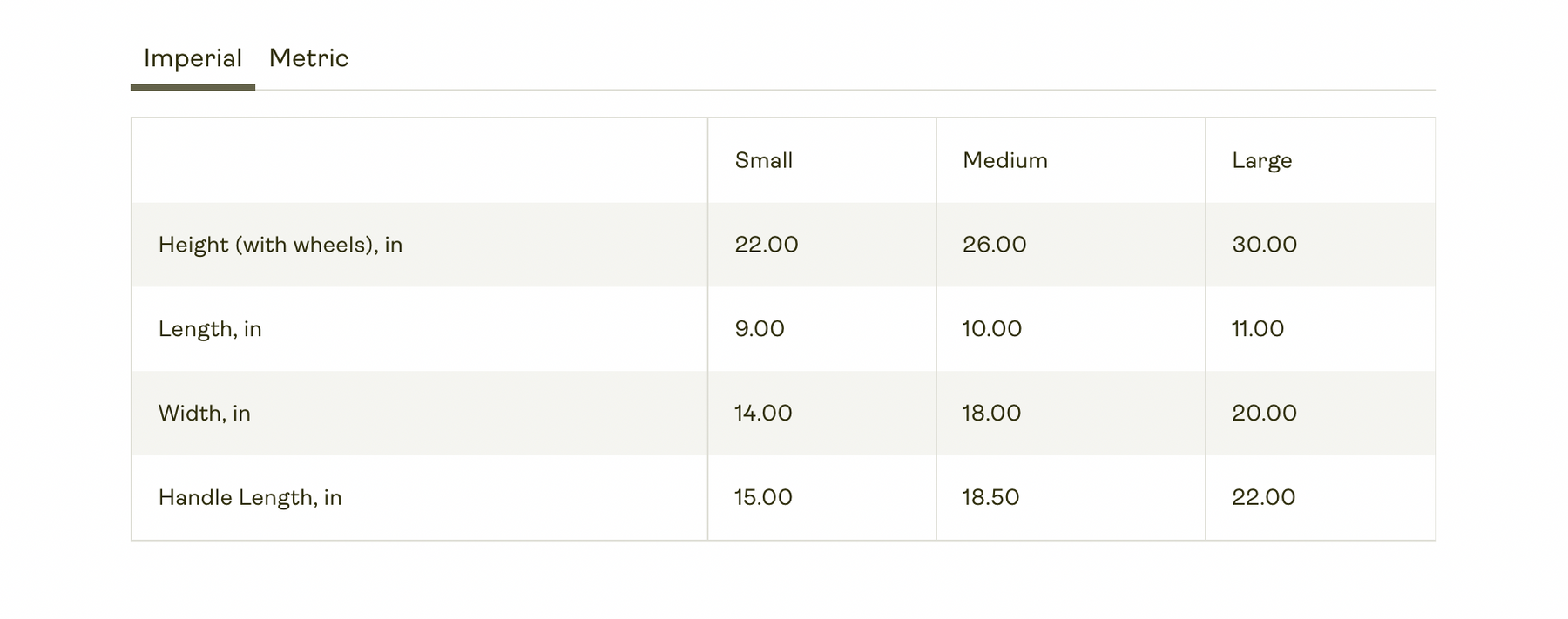Viewport: 1568px width, 619px height.
Task: Click the Small width value 14.00
Action: (763, 413)
